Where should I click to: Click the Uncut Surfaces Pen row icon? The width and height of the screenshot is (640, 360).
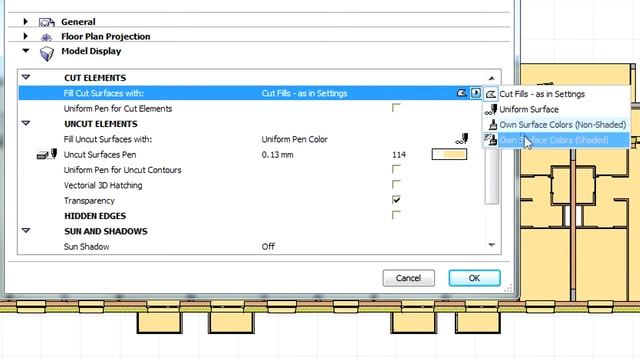coord(47,155)
